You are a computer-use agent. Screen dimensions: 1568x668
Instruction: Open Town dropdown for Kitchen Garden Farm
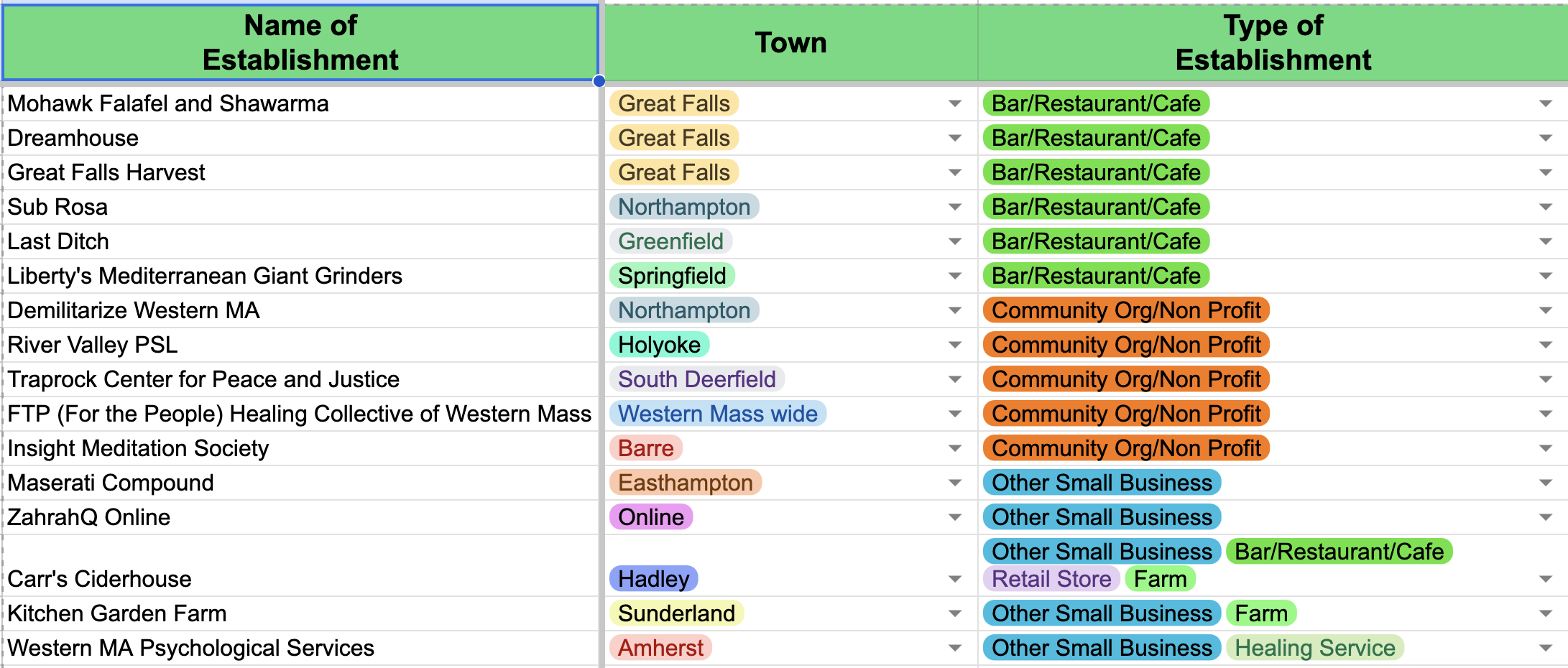coord(955,613)
